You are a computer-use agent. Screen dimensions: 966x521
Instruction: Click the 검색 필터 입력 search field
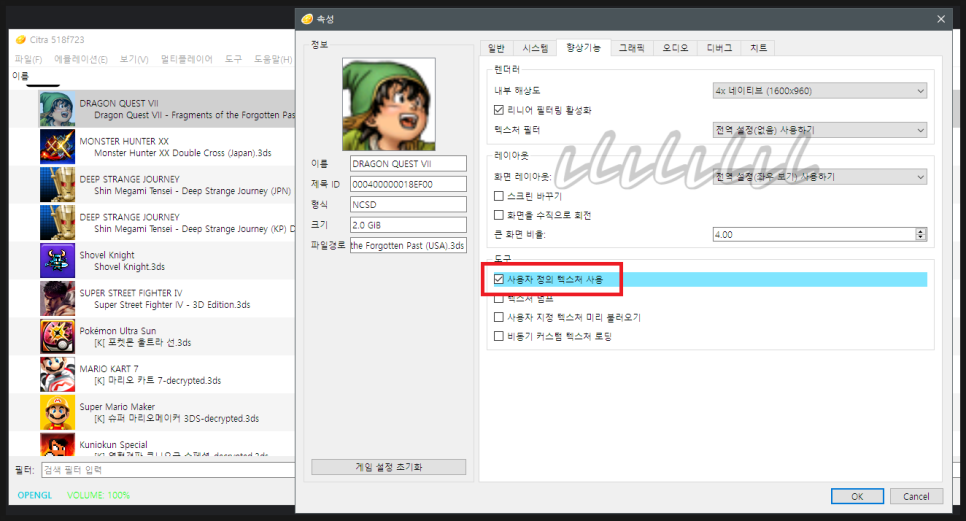click(168, 470)
